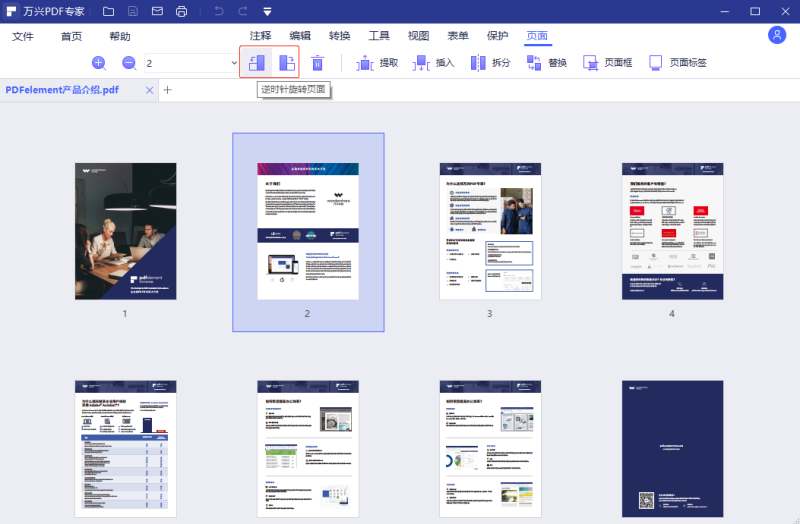
Task: Select the 页面 tab
Action: tap(537, 36)
